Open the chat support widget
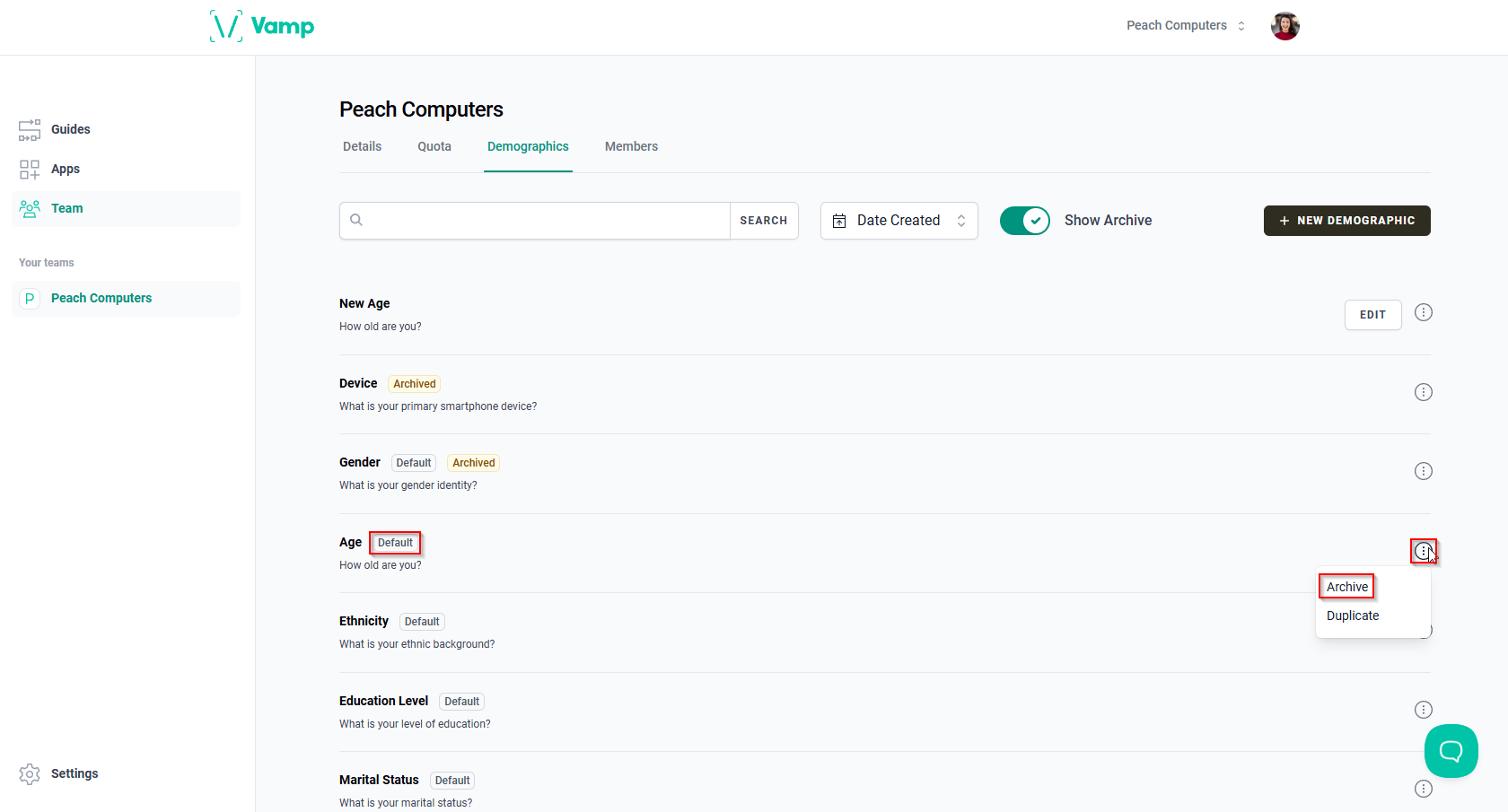 [1451, 751]
